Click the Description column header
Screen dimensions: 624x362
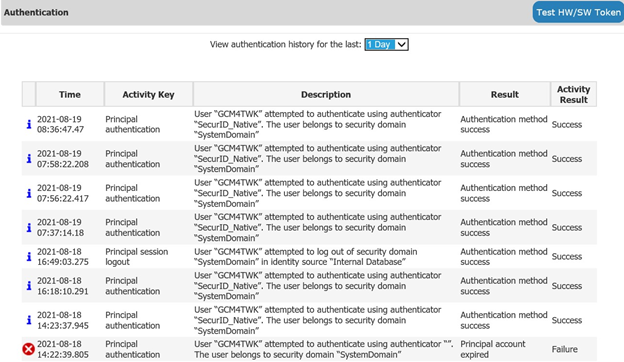point(326,94)
